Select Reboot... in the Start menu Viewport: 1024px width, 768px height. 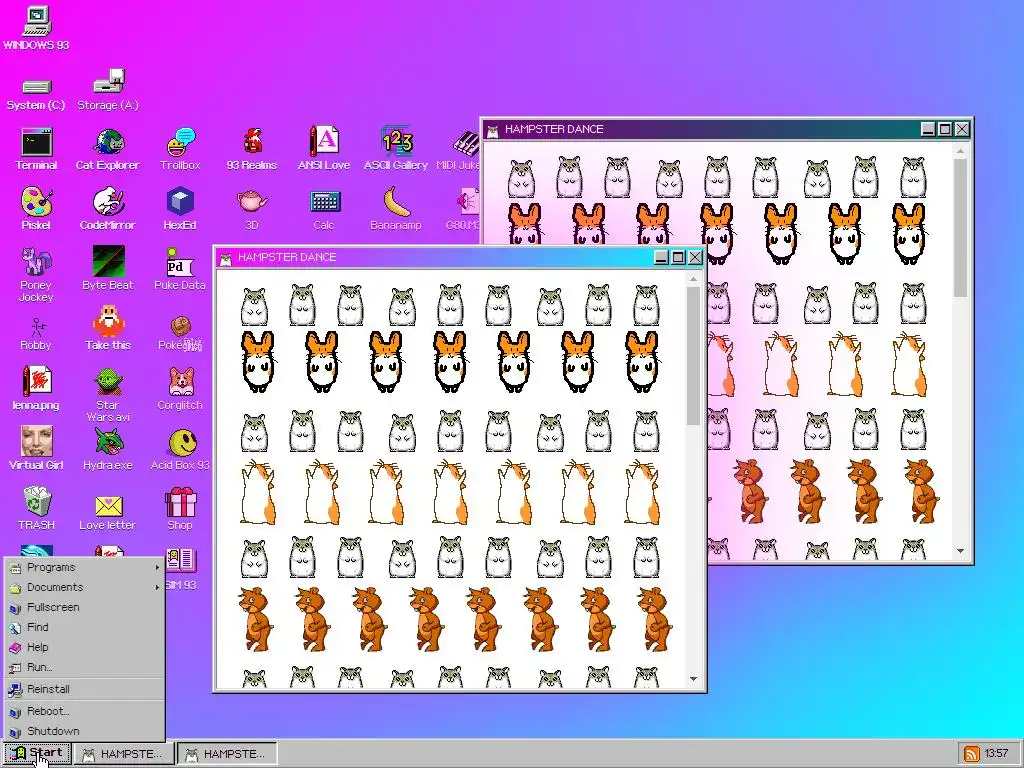tap(84, 711)
